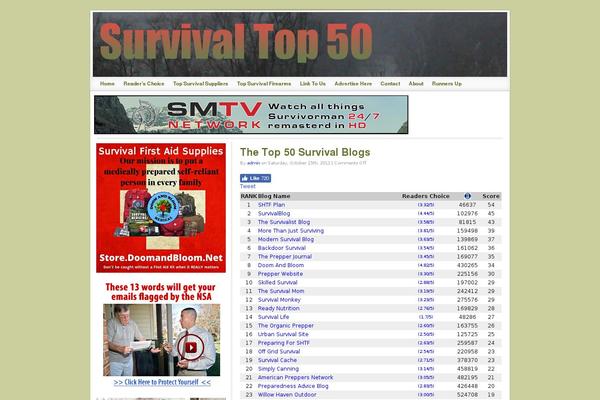Click Doom And Bloom readers choice rating
The width and height of the screenshot is (600, 400).
pos(426,265)
